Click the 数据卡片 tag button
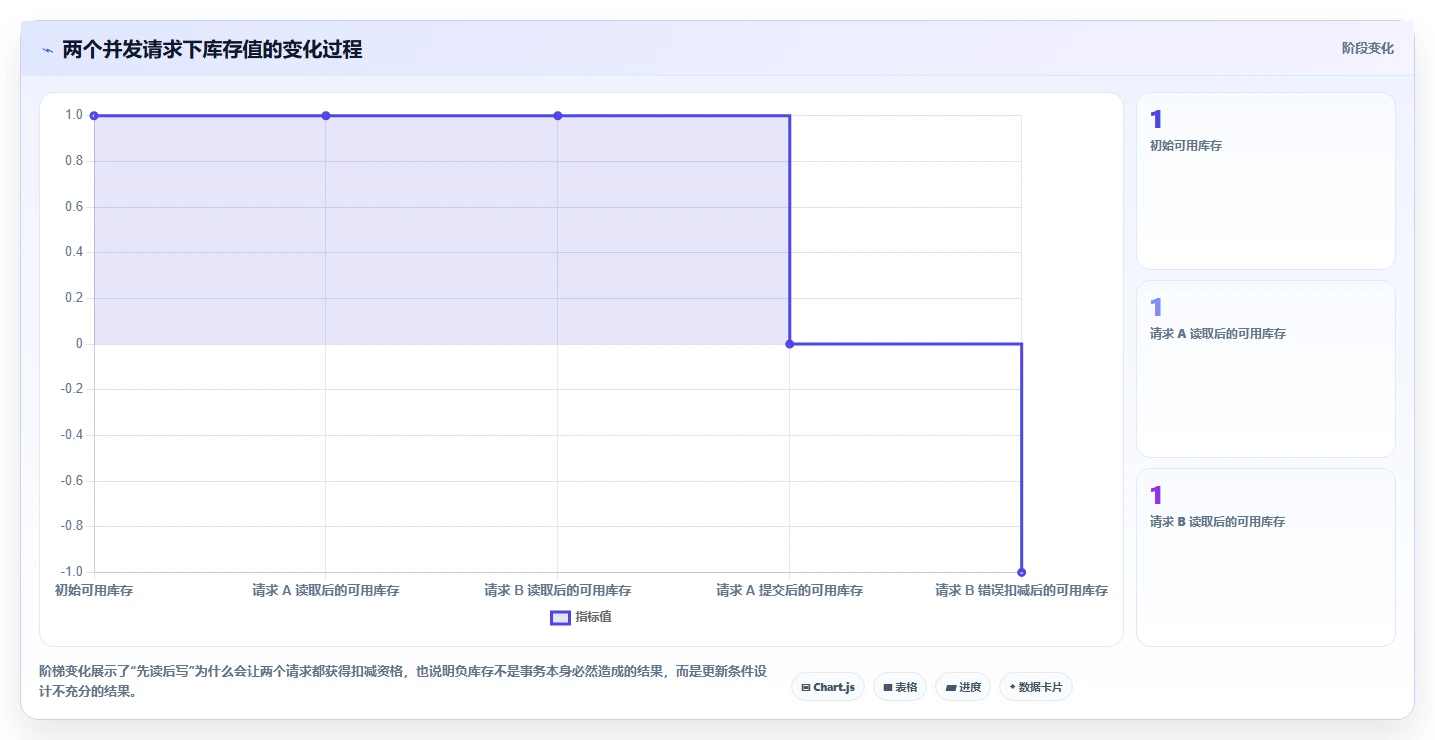 click(1035, 687)
